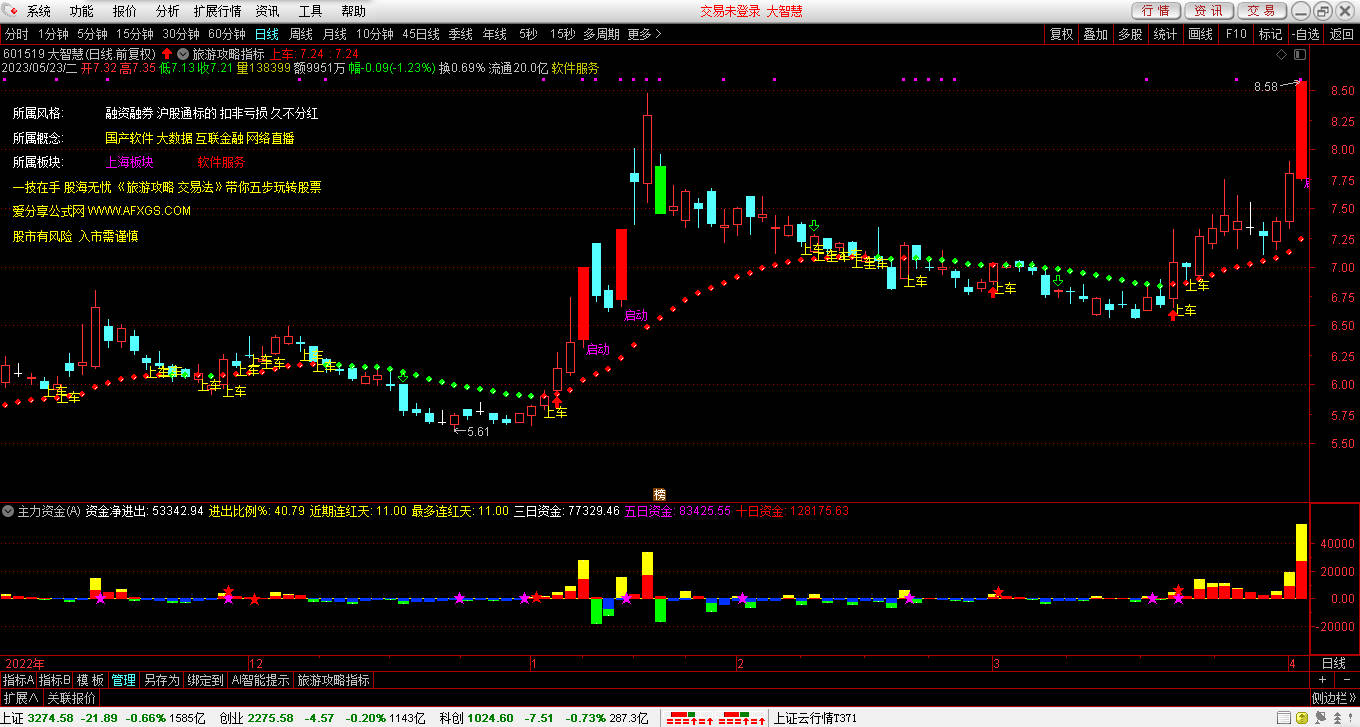Toggle the 侧边栏 sidebar
Screen dimensions: 1360x727
pos(1333,698)
